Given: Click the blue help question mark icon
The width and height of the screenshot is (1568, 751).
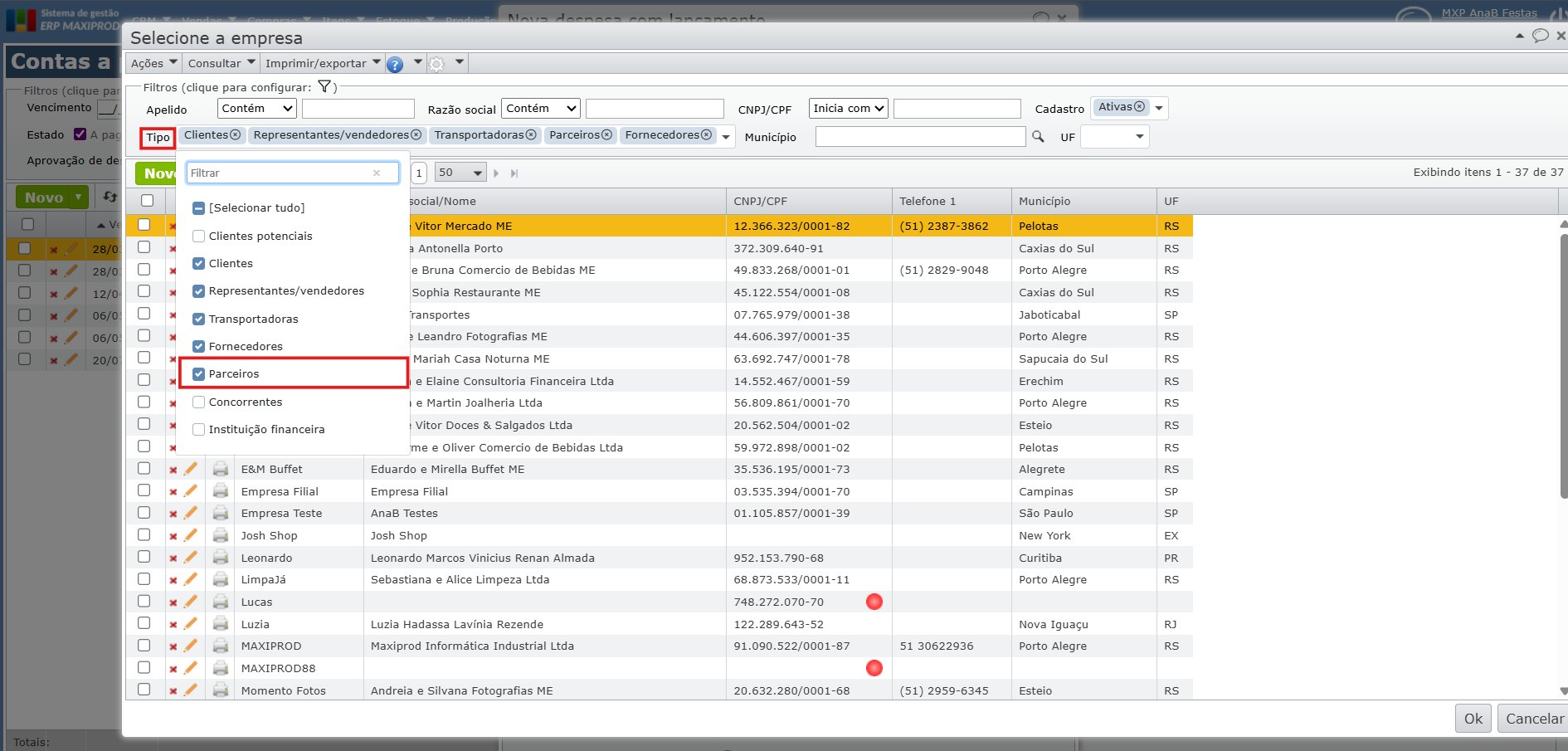Looking at the screenshot, I should pos(395,65).
